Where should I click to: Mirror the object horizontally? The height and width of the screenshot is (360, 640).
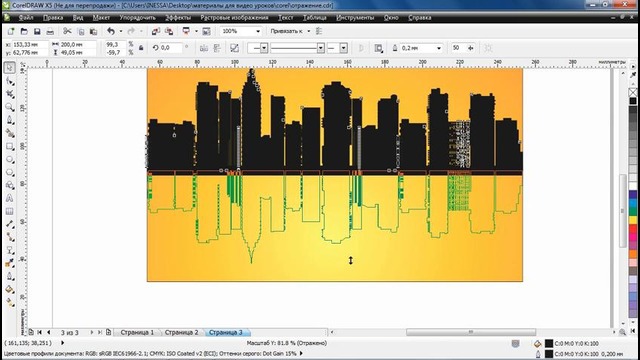tap(204, 48)
